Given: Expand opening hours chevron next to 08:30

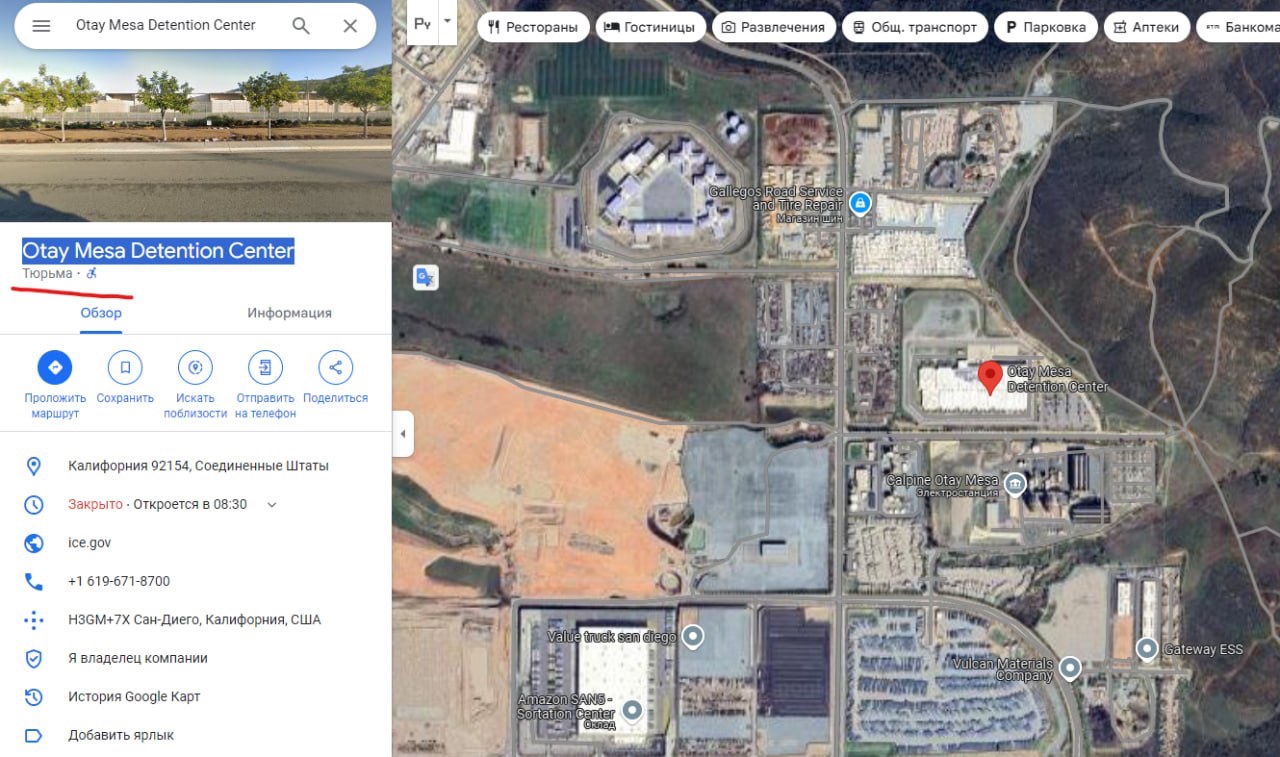Looking at the screenshot, I should point(272,505).
